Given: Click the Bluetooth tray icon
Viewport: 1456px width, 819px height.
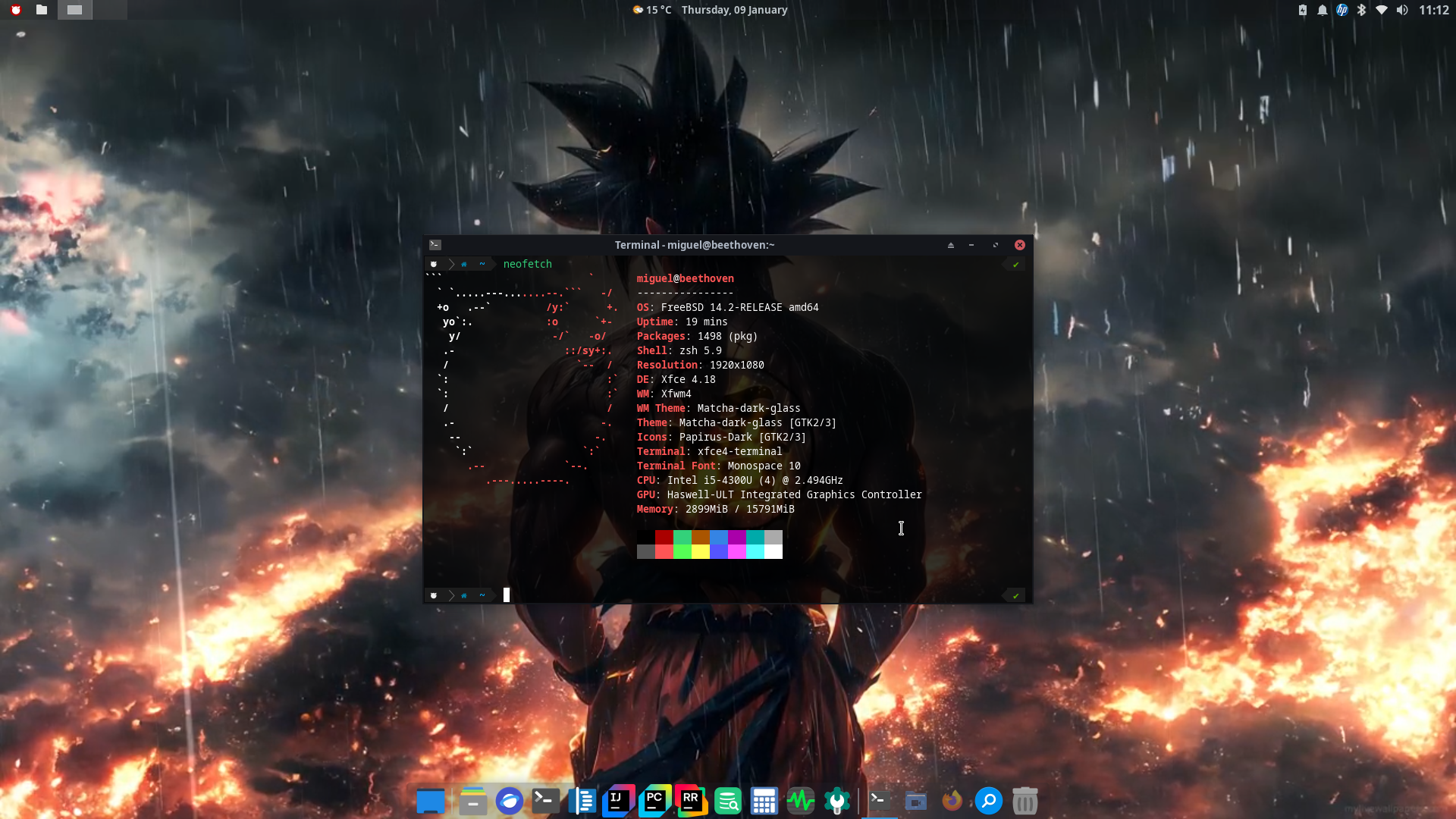Looking at the screenshot, I should point(1361,10).
